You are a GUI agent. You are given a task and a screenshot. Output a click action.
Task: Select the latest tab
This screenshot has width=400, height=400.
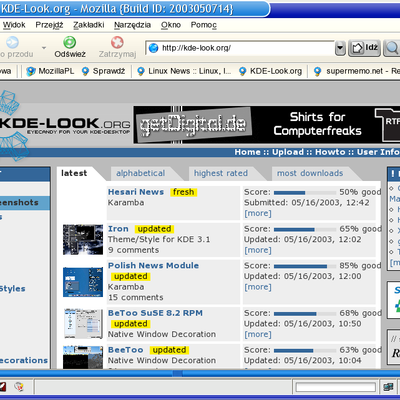(74, 173)
